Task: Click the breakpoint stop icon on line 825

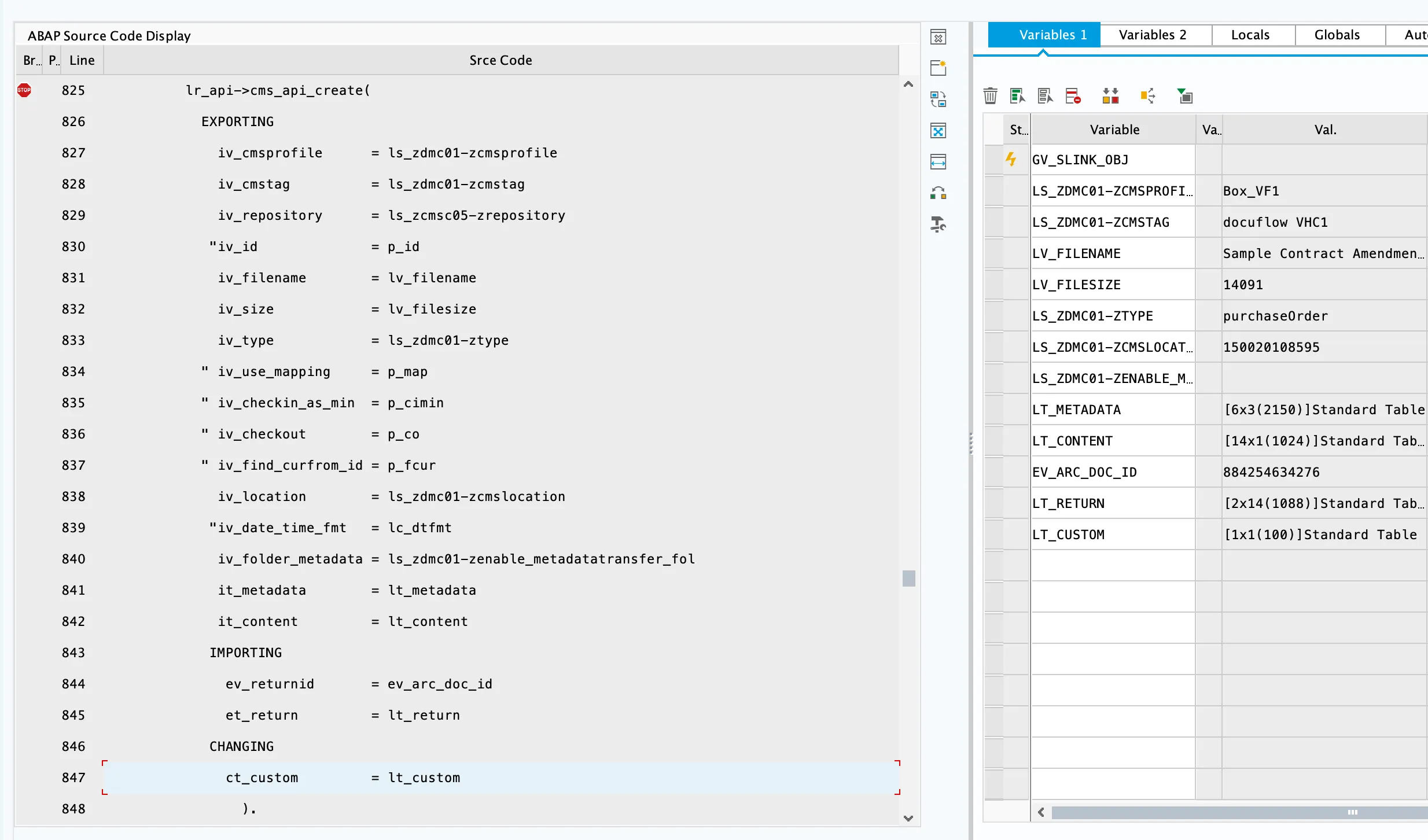Action: pyautogui.click(x=24, y=90)
